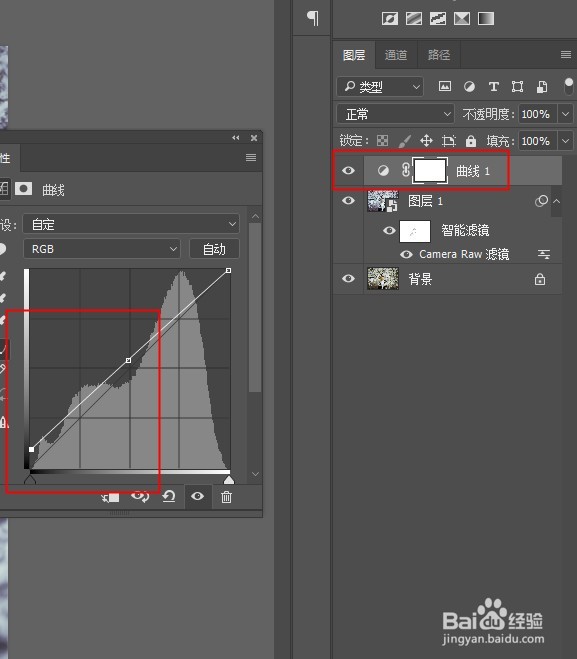Reset curves to adjustment defaults

click(x=169, y=497)
